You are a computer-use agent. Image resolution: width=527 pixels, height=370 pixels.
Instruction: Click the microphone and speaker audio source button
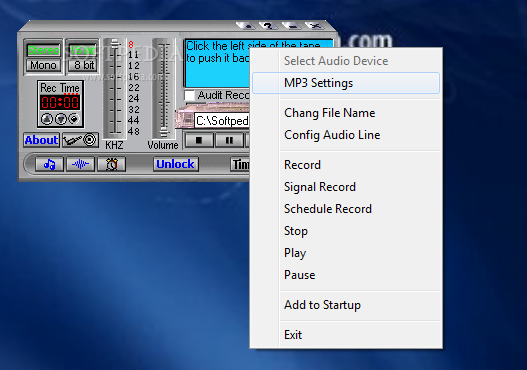[x=80, y=140]
